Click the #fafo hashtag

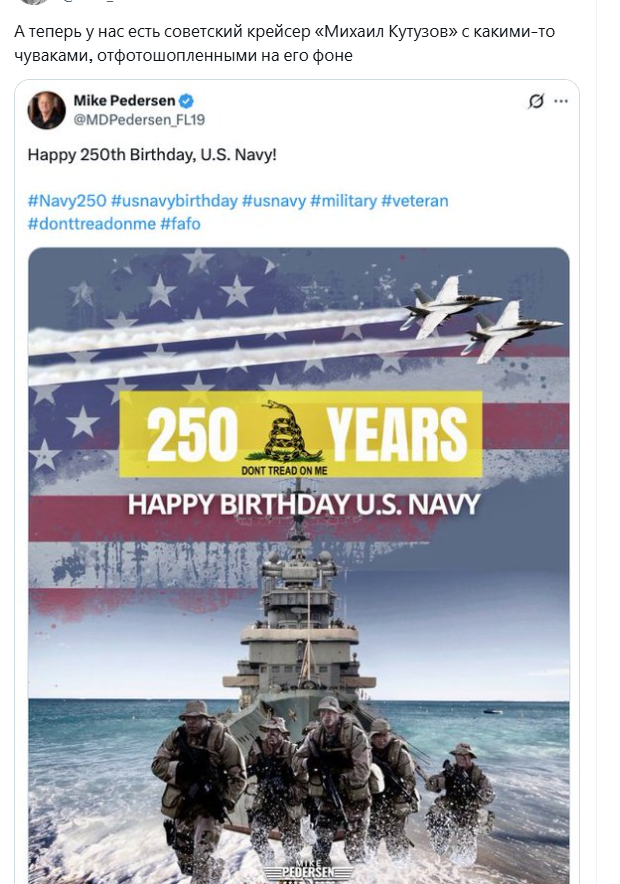[x=180, y=223]
